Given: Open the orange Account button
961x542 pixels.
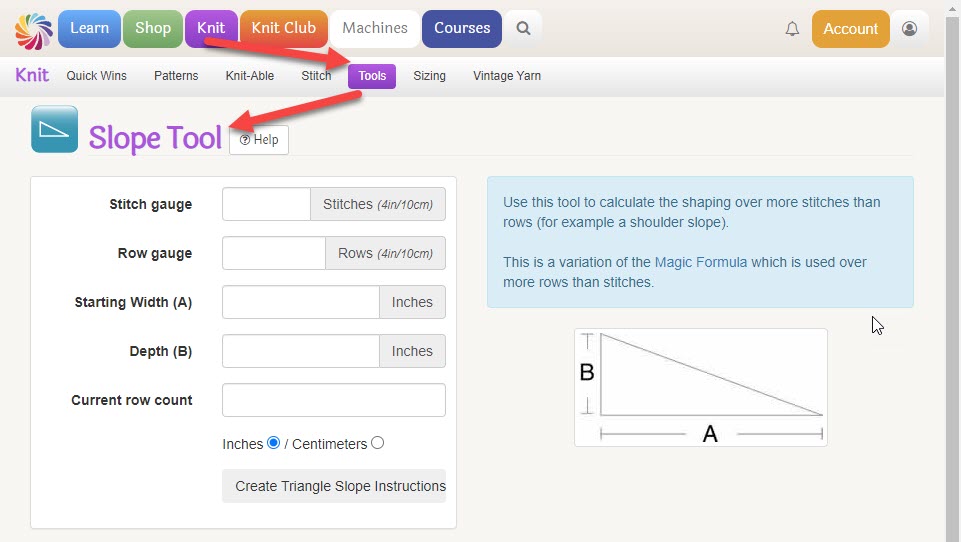Looking at the screenshot, I should 850,29.
